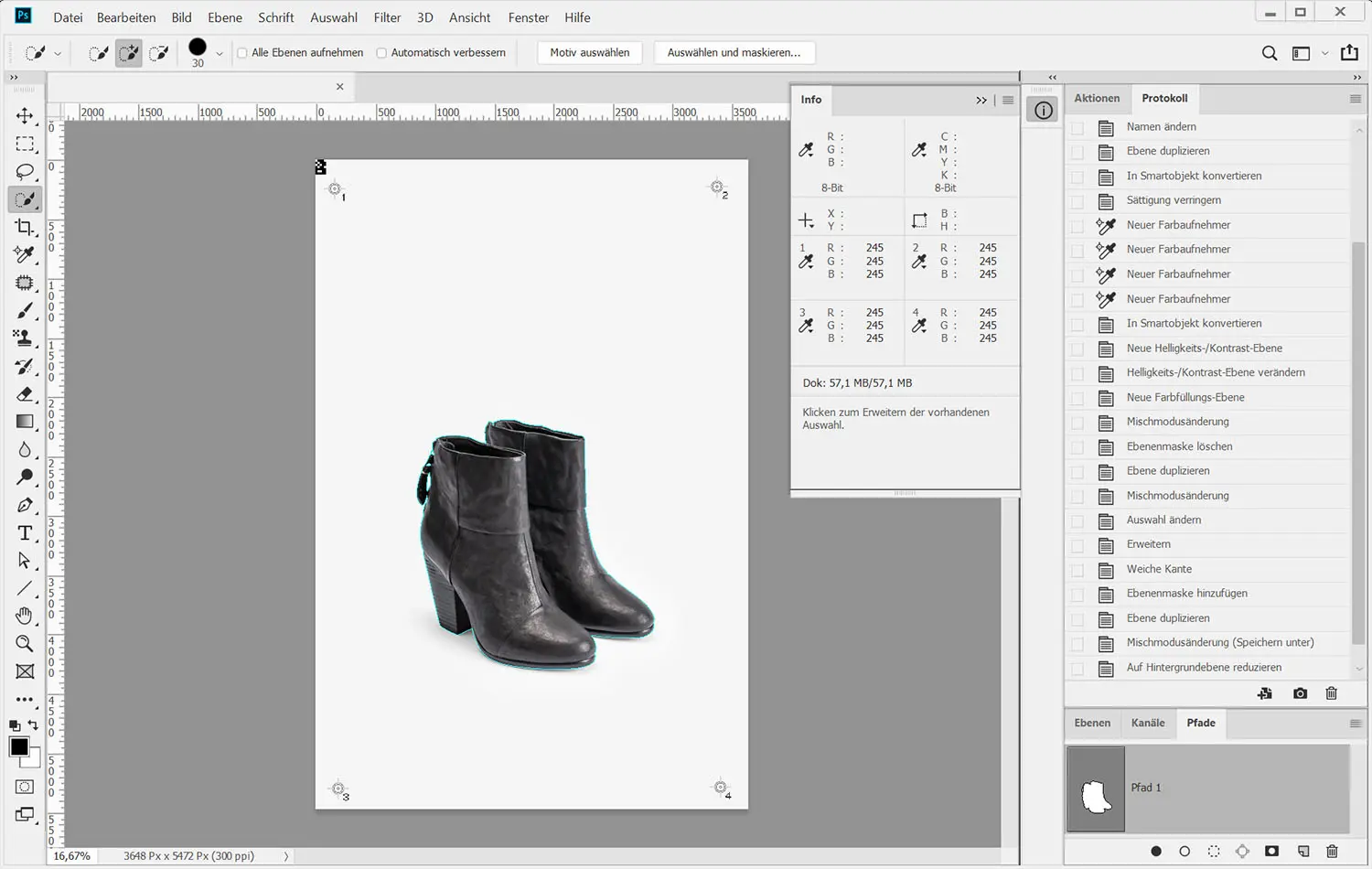The width and height of the screenshot is (1372, 869).
Task: Select the Move tool
Action: pyautogui.click(x=25, y=116)
